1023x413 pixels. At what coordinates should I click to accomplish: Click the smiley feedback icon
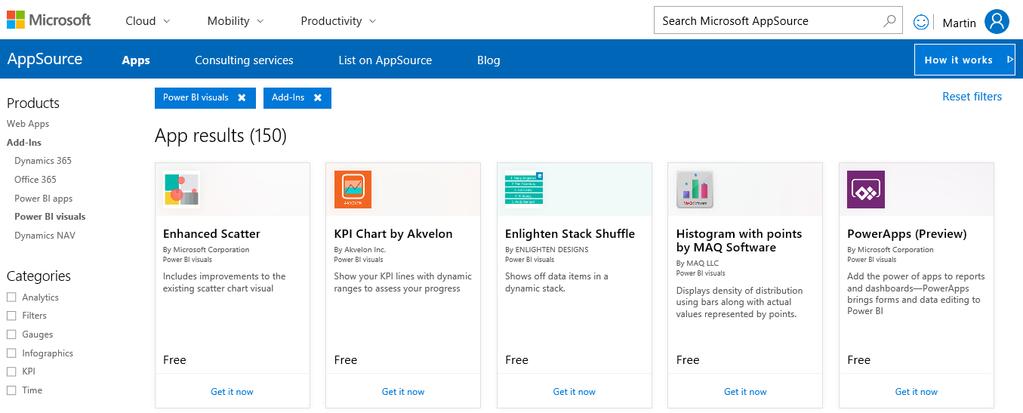tap(921, 22)
